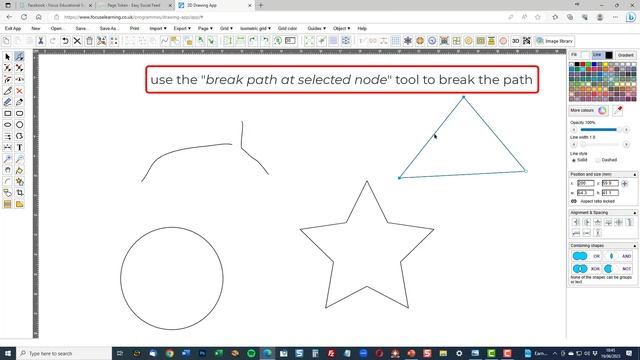Click the AND combine button
Viewport: 640px width, 360px height.
click(618, 256)
